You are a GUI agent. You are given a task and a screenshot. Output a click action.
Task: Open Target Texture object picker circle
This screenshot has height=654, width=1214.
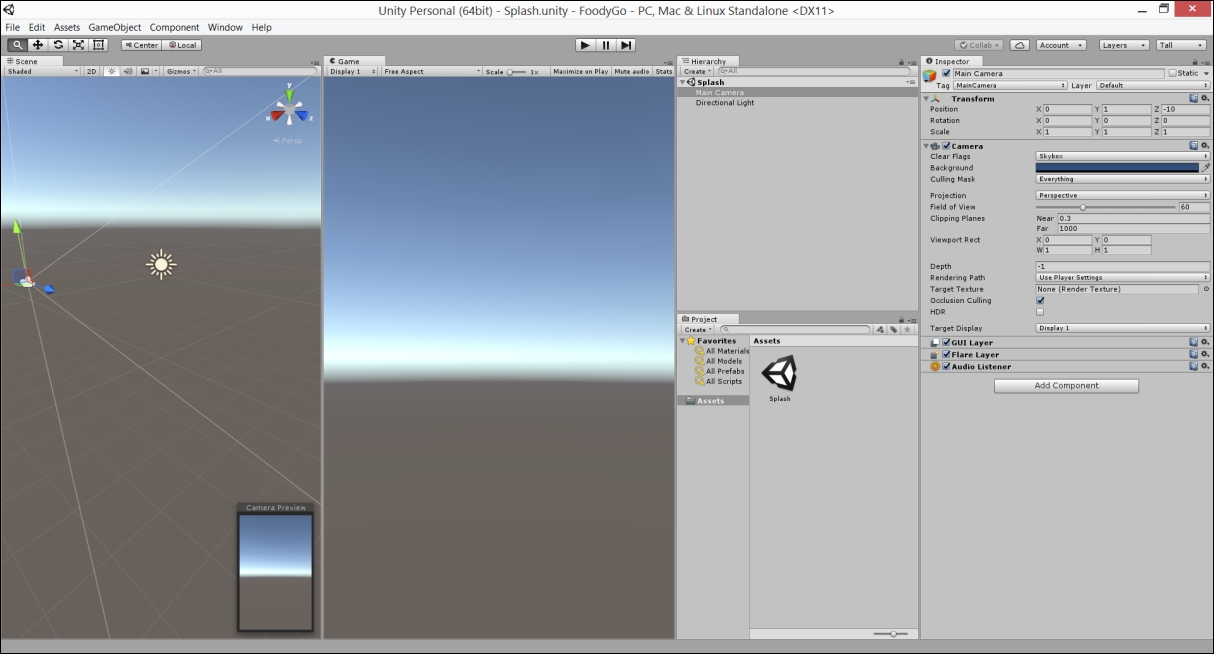1206,289
